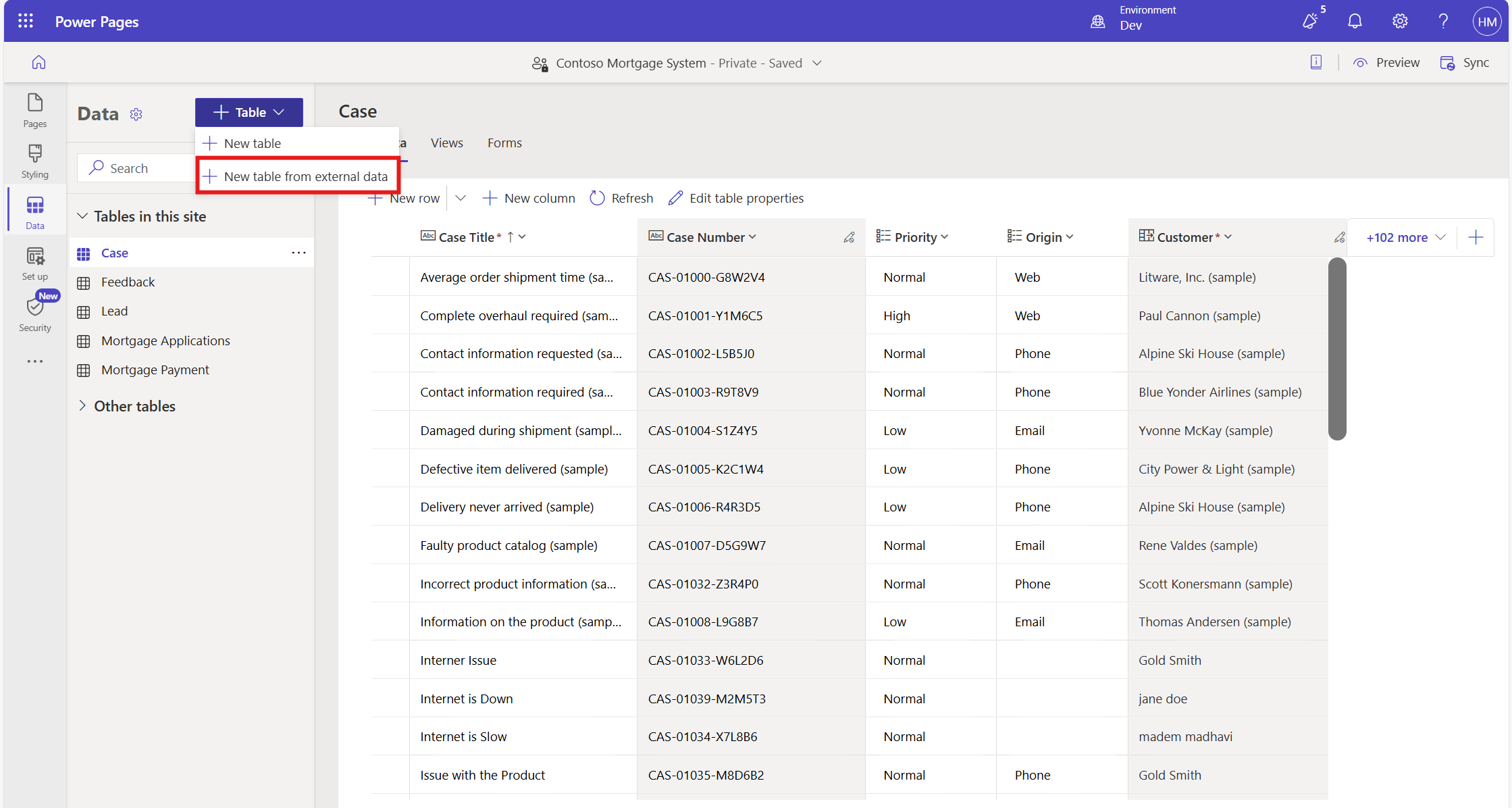
Task: Expand the Other tables section
Action: (x=83, y=406)
